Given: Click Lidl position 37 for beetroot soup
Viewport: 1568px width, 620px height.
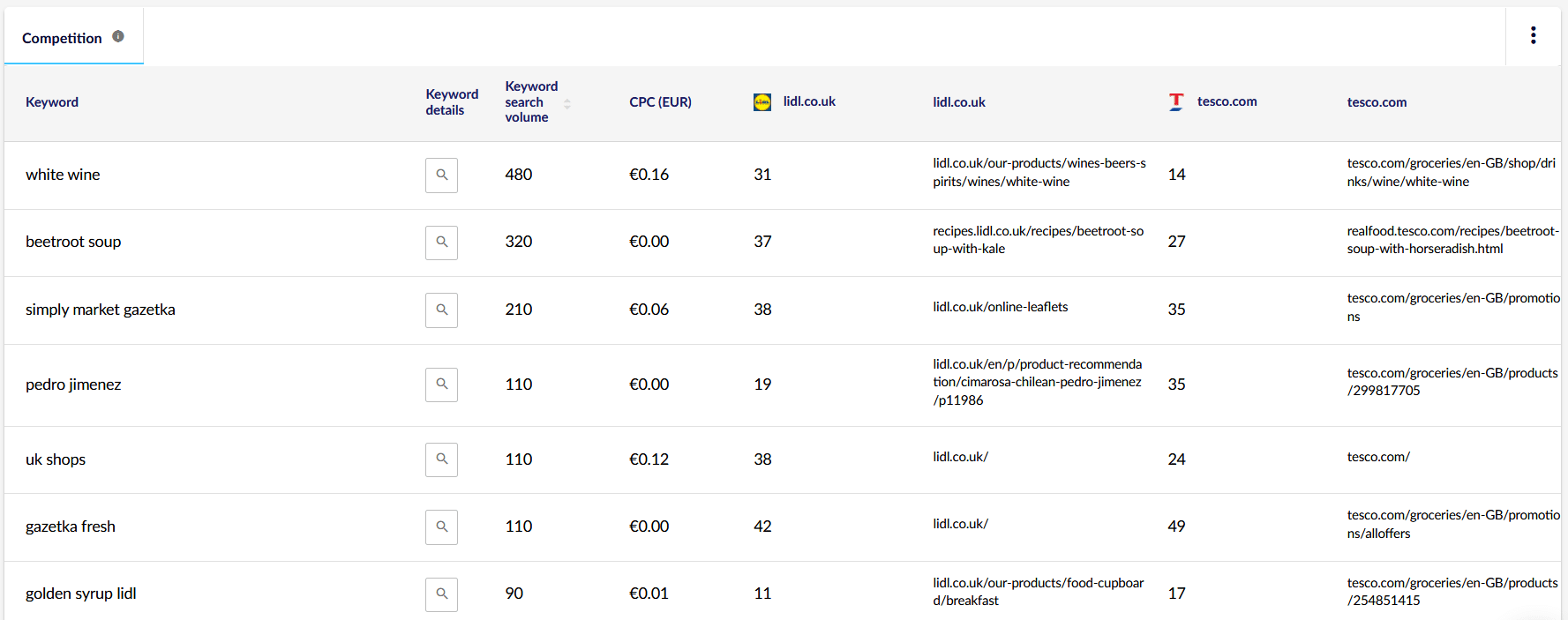Looking at the screenshot, I should point(763,242).
